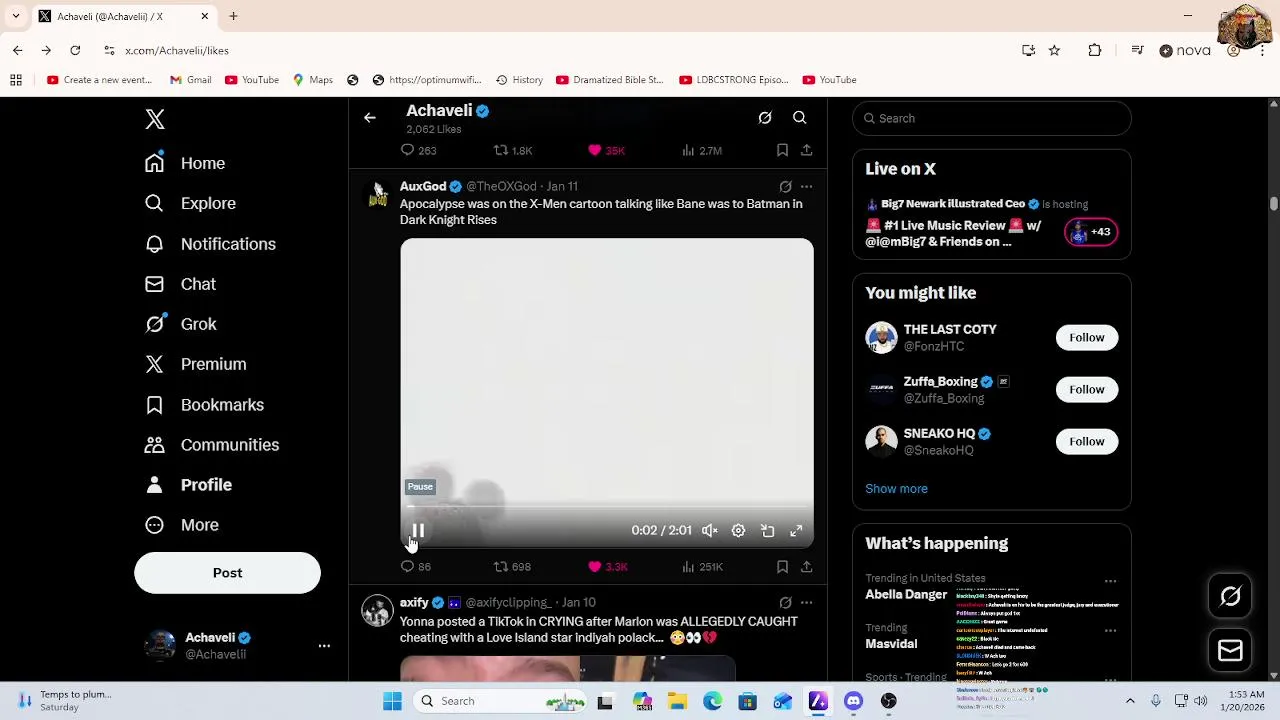Viewport: 1280px width, 720px height.
Task: Open floating Grok button
Action: click(x=1230, y=597)
